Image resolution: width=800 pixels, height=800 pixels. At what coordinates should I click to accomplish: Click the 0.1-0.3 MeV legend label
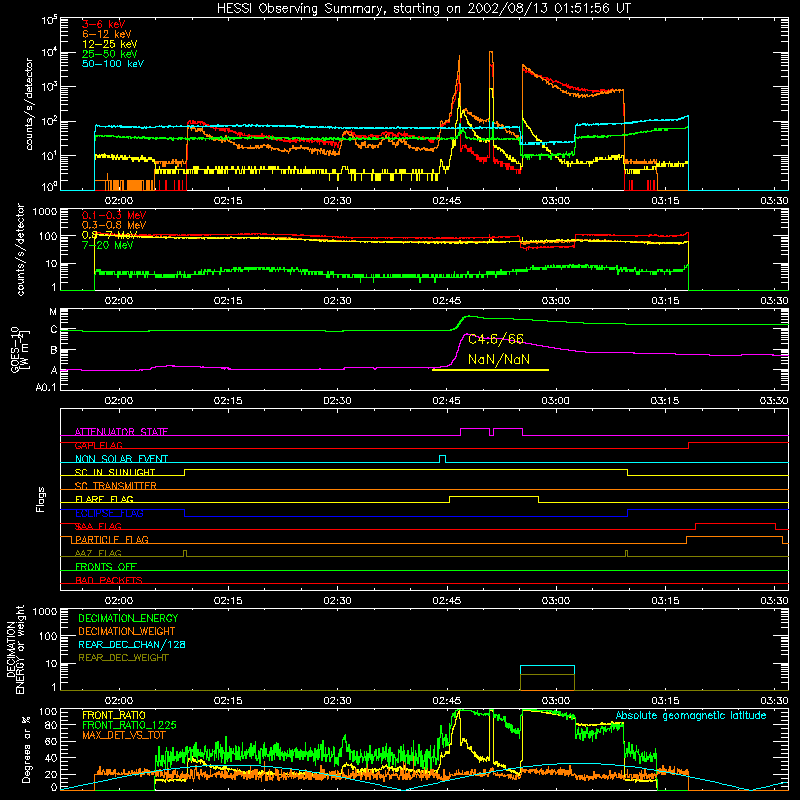click(114, 215)
